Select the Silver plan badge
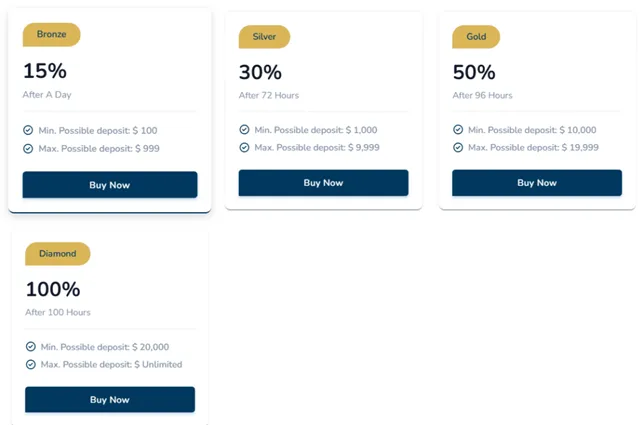This screenshot has width=643, height=425. point(264,37)
